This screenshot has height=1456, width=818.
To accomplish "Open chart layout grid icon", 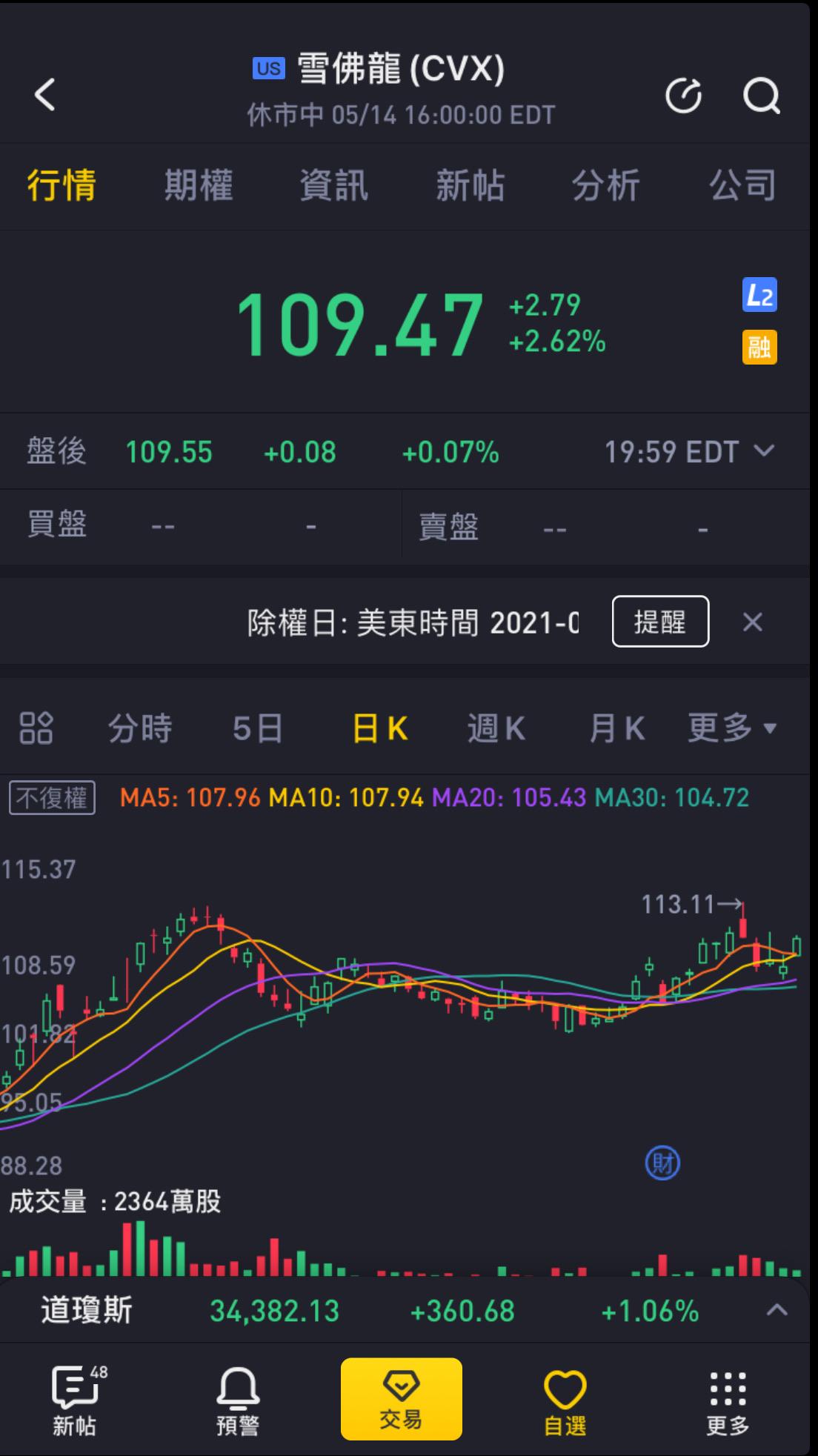I will tap(36, 728).
